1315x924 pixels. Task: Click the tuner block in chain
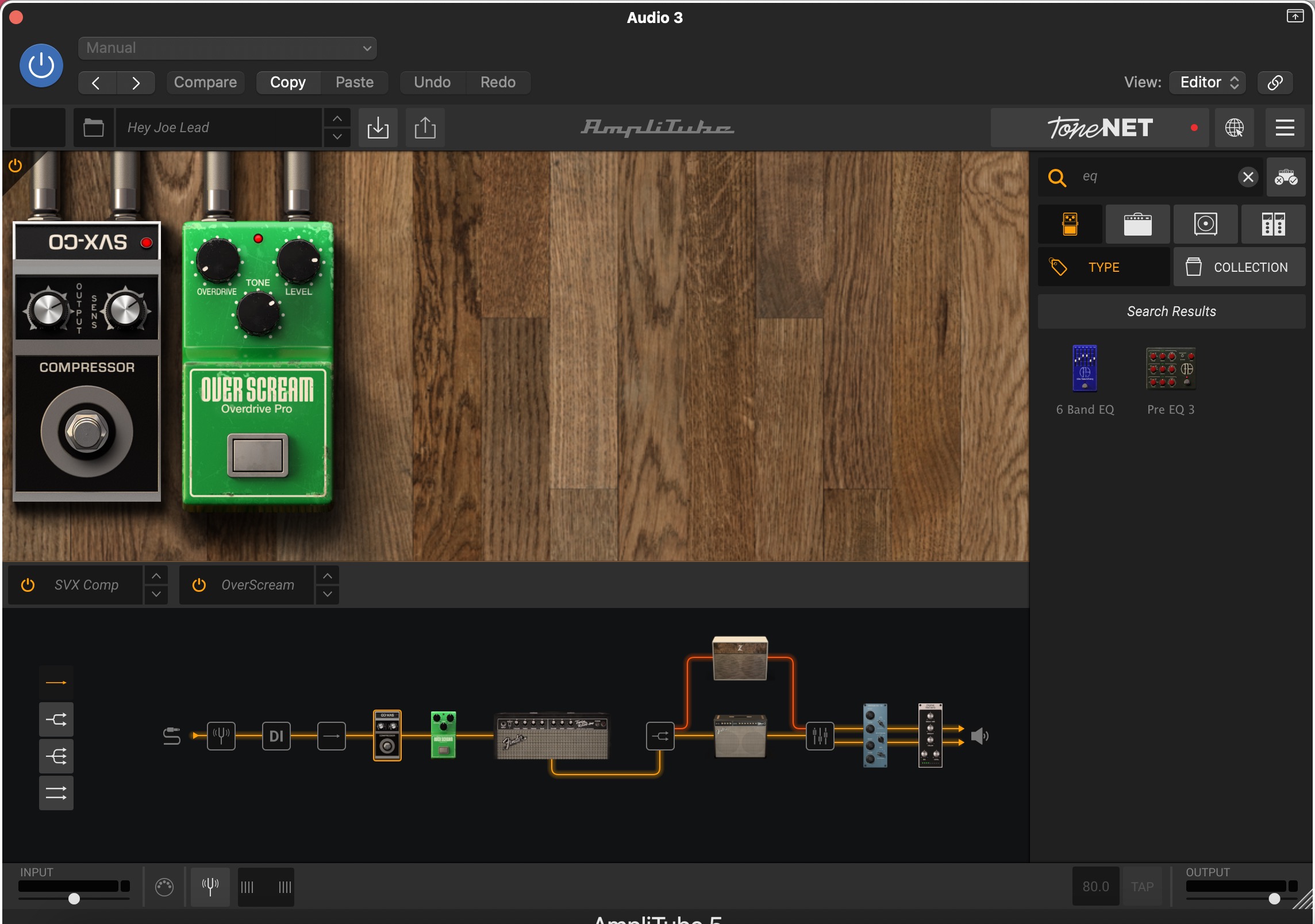point(221,736)
